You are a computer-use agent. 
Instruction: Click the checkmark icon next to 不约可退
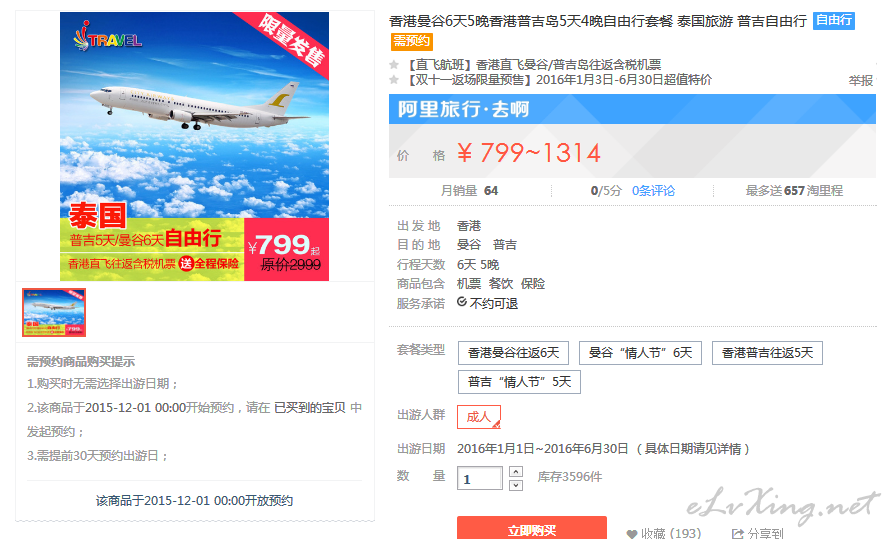click(462, 302)
